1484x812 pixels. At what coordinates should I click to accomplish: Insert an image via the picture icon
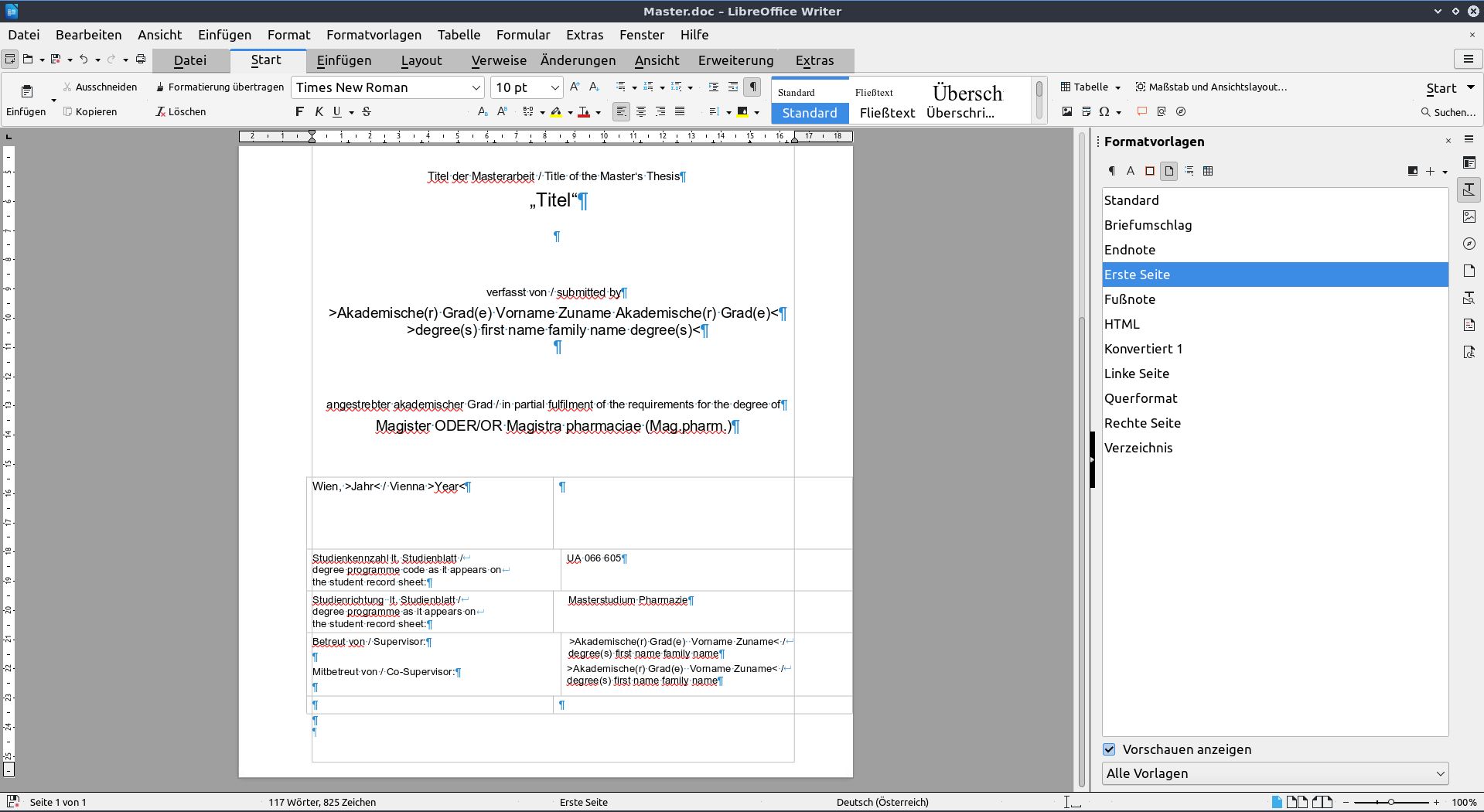coord(1067,112)
